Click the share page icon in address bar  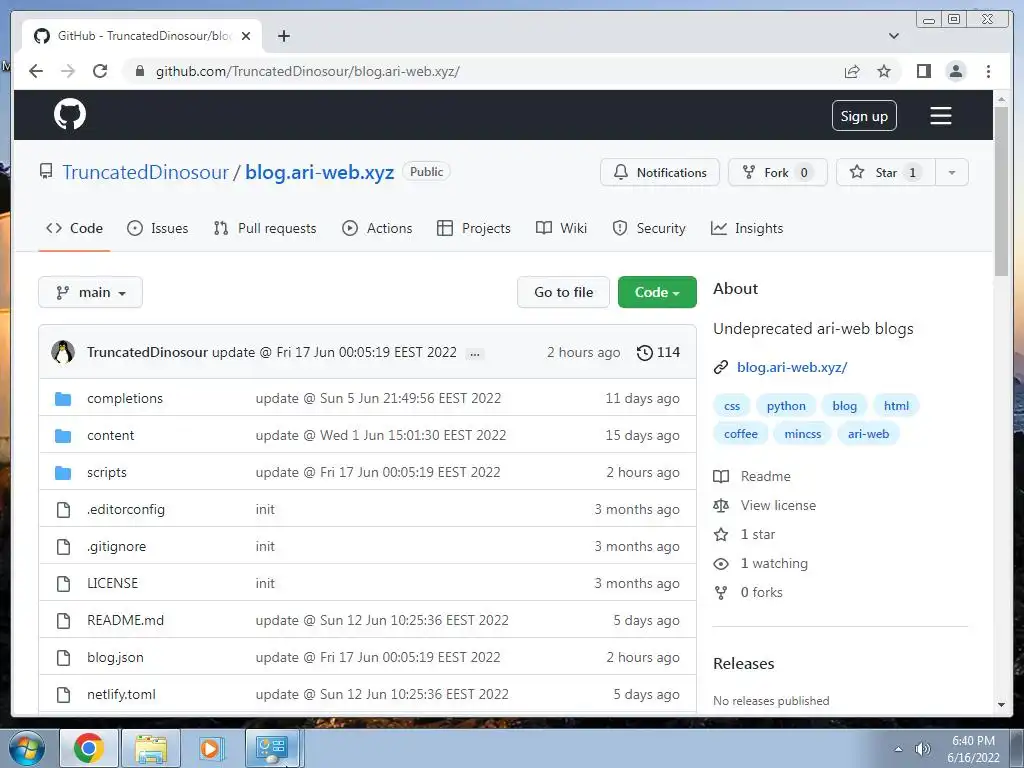point(852,71)
